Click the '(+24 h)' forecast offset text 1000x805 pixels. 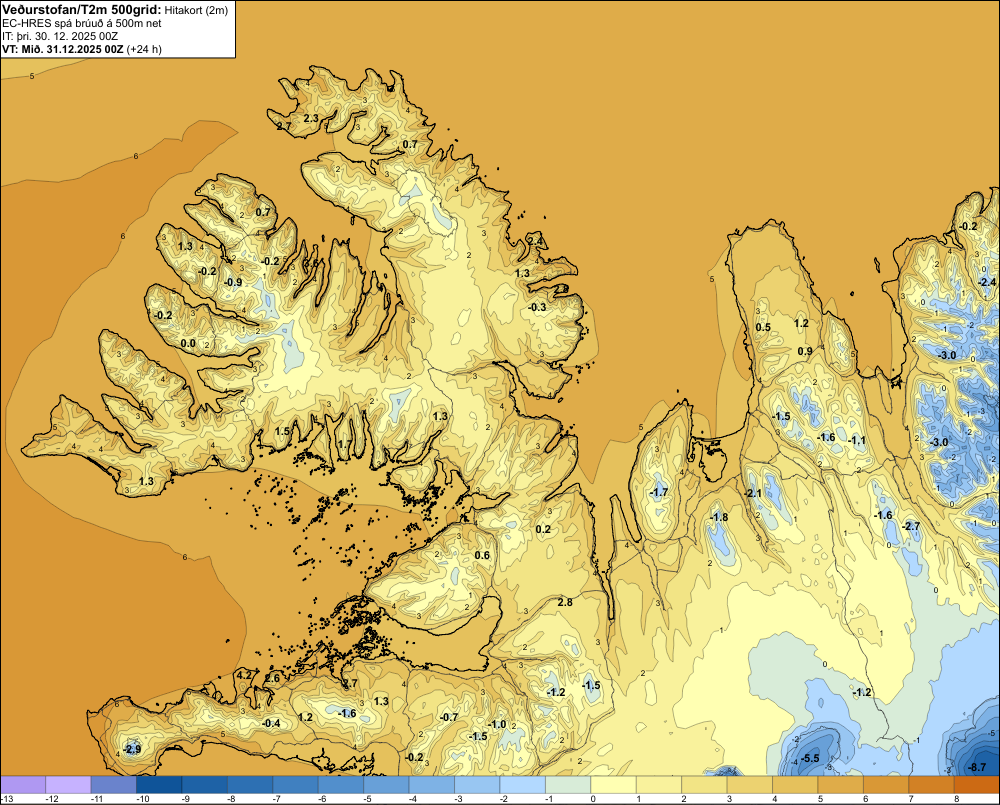[144, 49]
